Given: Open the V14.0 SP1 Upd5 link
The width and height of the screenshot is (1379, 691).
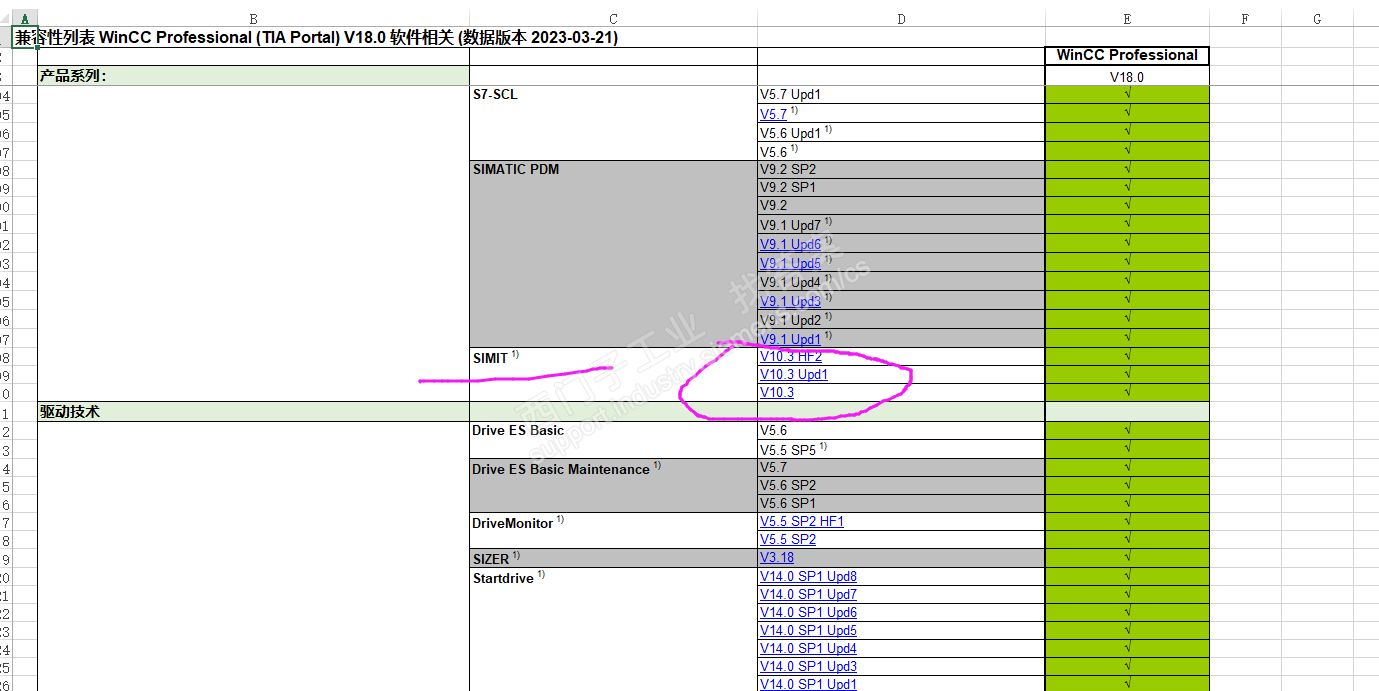Looking at the screenshot, I should (808, 630).
